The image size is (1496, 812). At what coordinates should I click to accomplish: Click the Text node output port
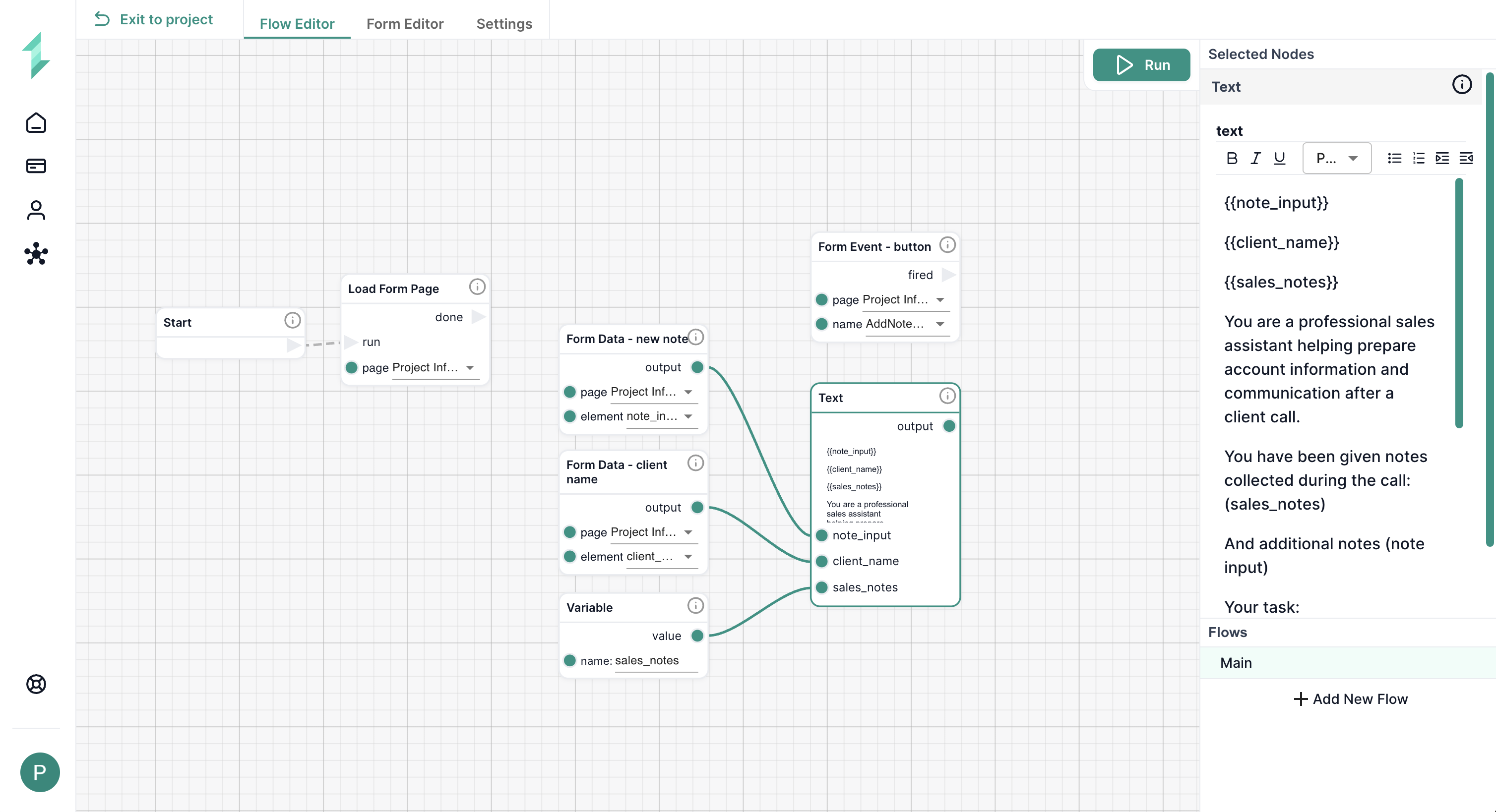pyautogui.click(x=949, y=426)
